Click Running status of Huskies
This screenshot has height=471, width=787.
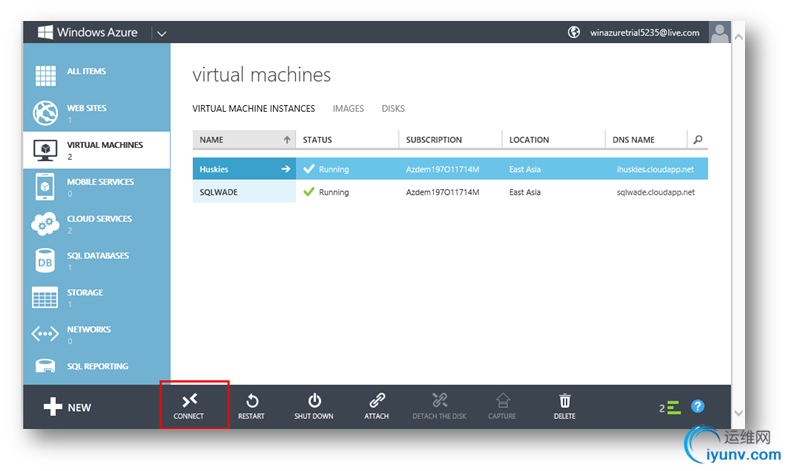click(326, 169)
